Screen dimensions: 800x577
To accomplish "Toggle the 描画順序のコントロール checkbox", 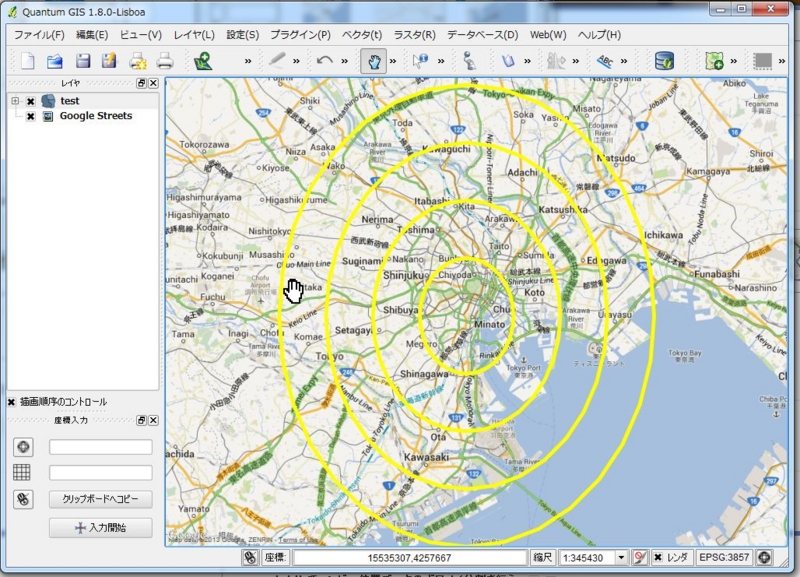I will click(x=12, y=402).
